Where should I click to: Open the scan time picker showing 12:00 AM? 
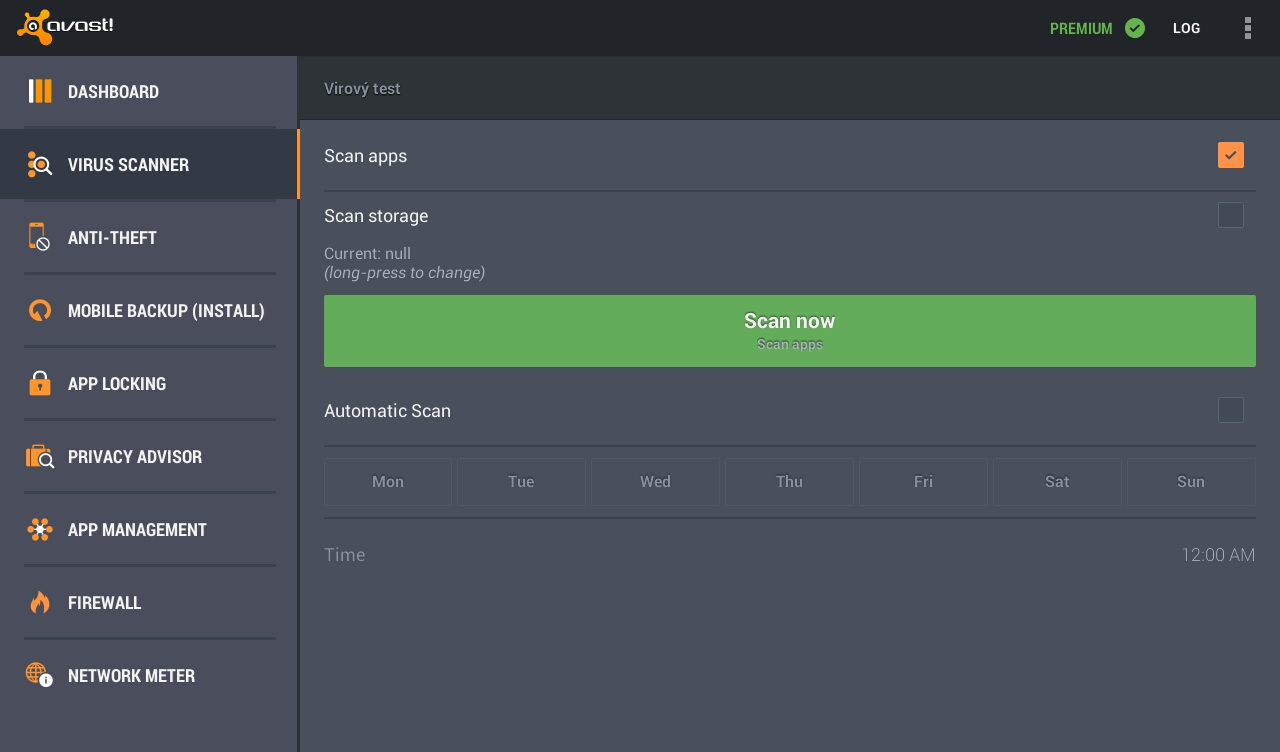1218,555
